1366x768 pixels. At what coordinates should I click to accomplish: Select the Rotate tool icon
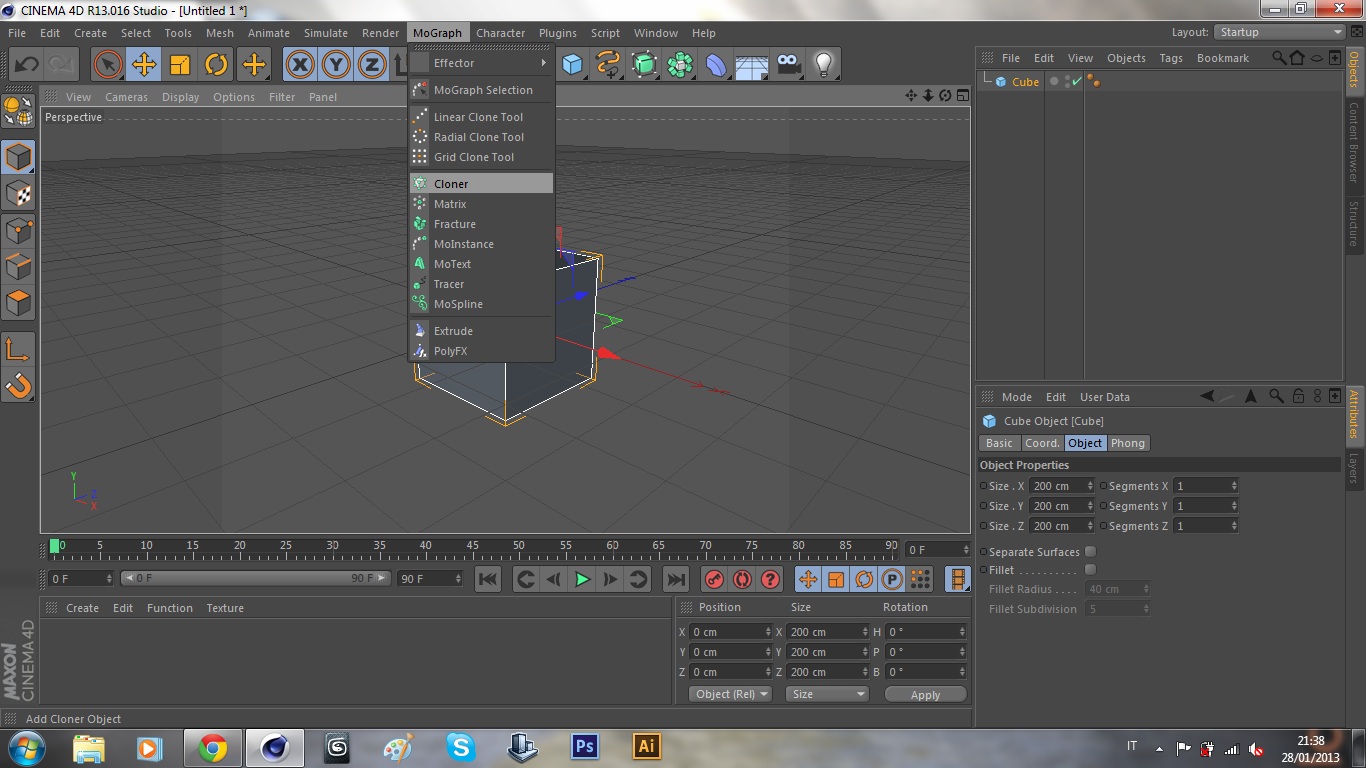216,65
